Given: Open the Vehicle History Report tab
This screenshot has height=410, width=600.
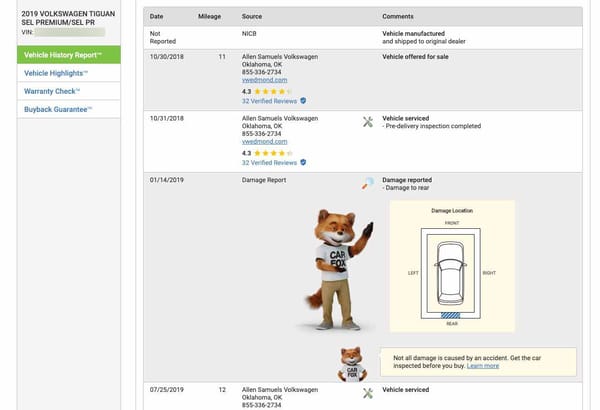Looking at the screenshot, I should pyautogui.click(x=68, y=55).
